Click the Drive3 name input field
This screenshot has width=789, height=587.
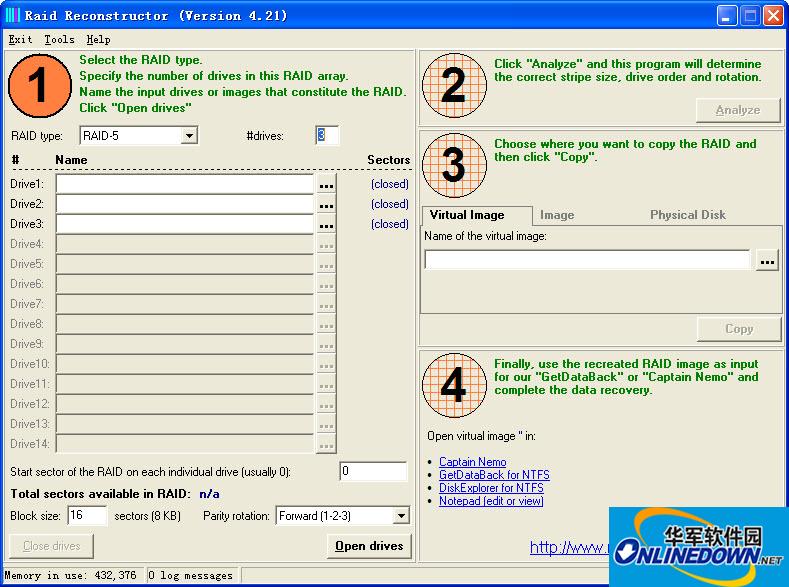(x=185, y=224)
